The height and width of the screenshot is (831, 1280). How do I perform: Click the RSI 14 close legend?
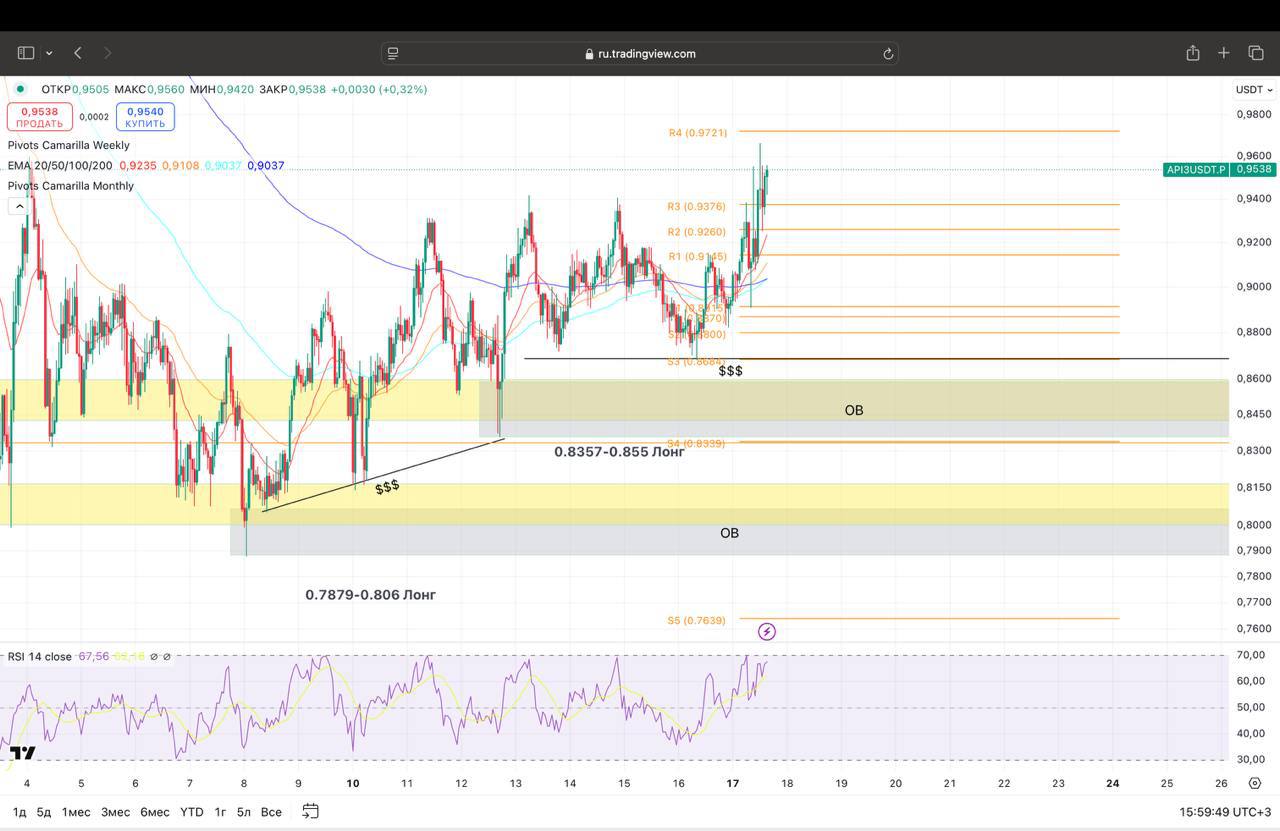[x=40, y=657]
